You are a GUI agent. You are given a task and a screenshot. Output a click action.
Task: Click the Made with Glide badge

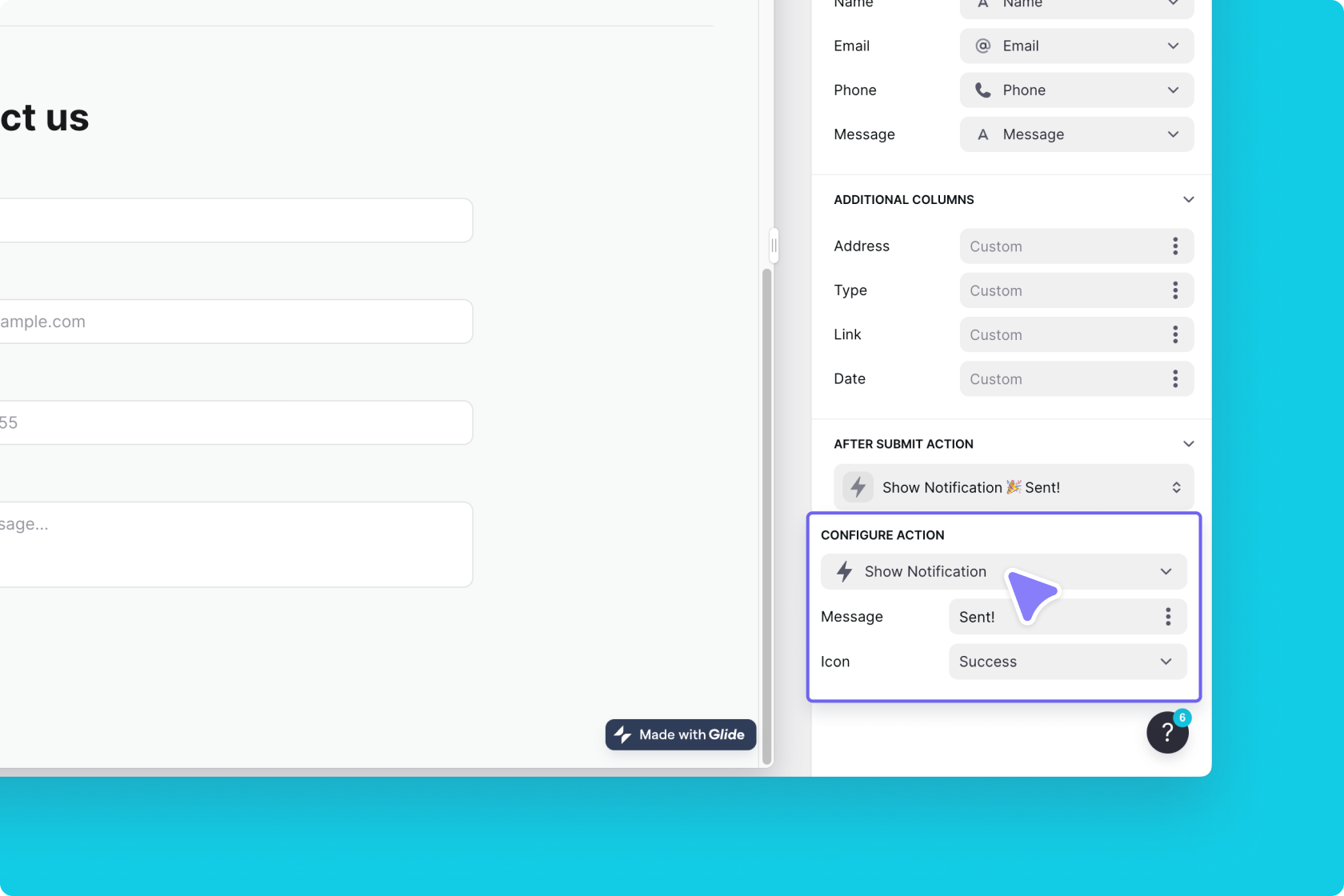[x=680, y=734]
